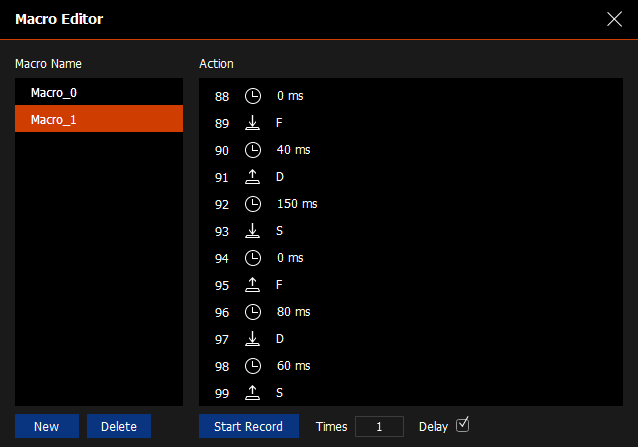Click the key-up icon on row 91

click(253, 177)
